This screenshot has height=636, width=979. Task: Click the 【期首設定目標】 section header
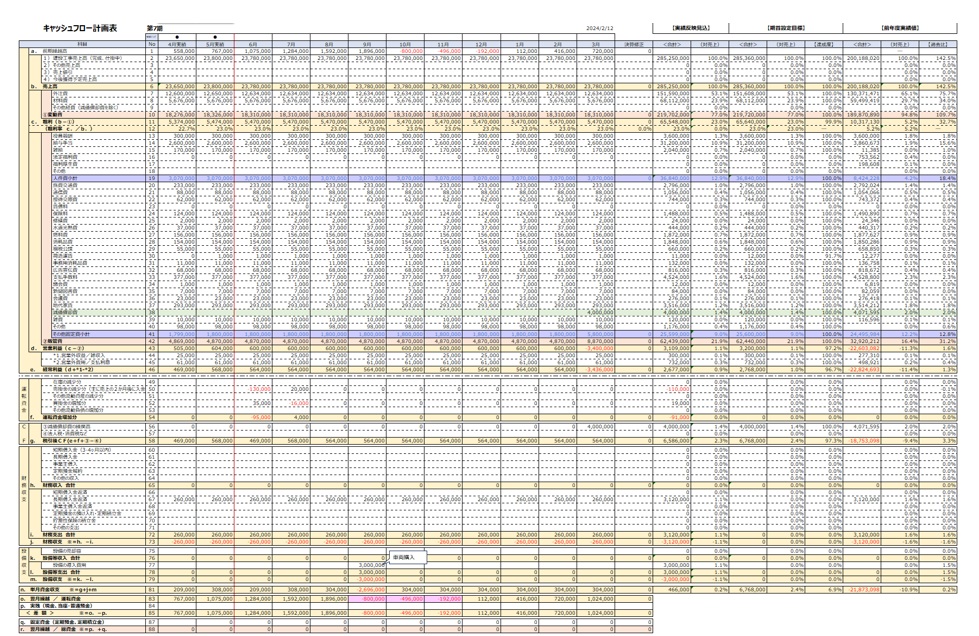(787, 28)
